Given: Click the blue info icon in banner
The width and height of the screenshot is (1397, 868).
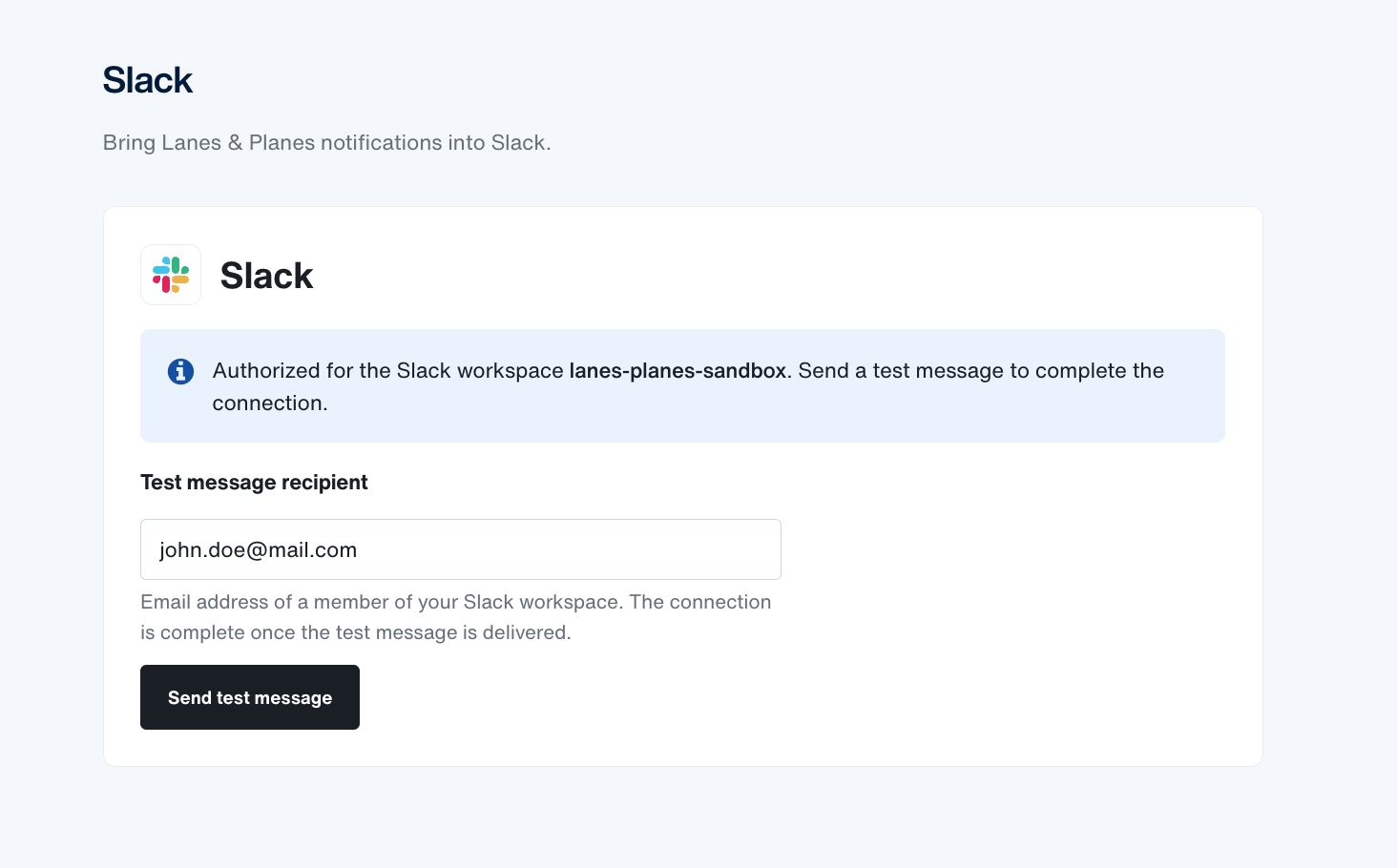Looking at the screenshot, I should pyautogui.click(x=180, y=371).
